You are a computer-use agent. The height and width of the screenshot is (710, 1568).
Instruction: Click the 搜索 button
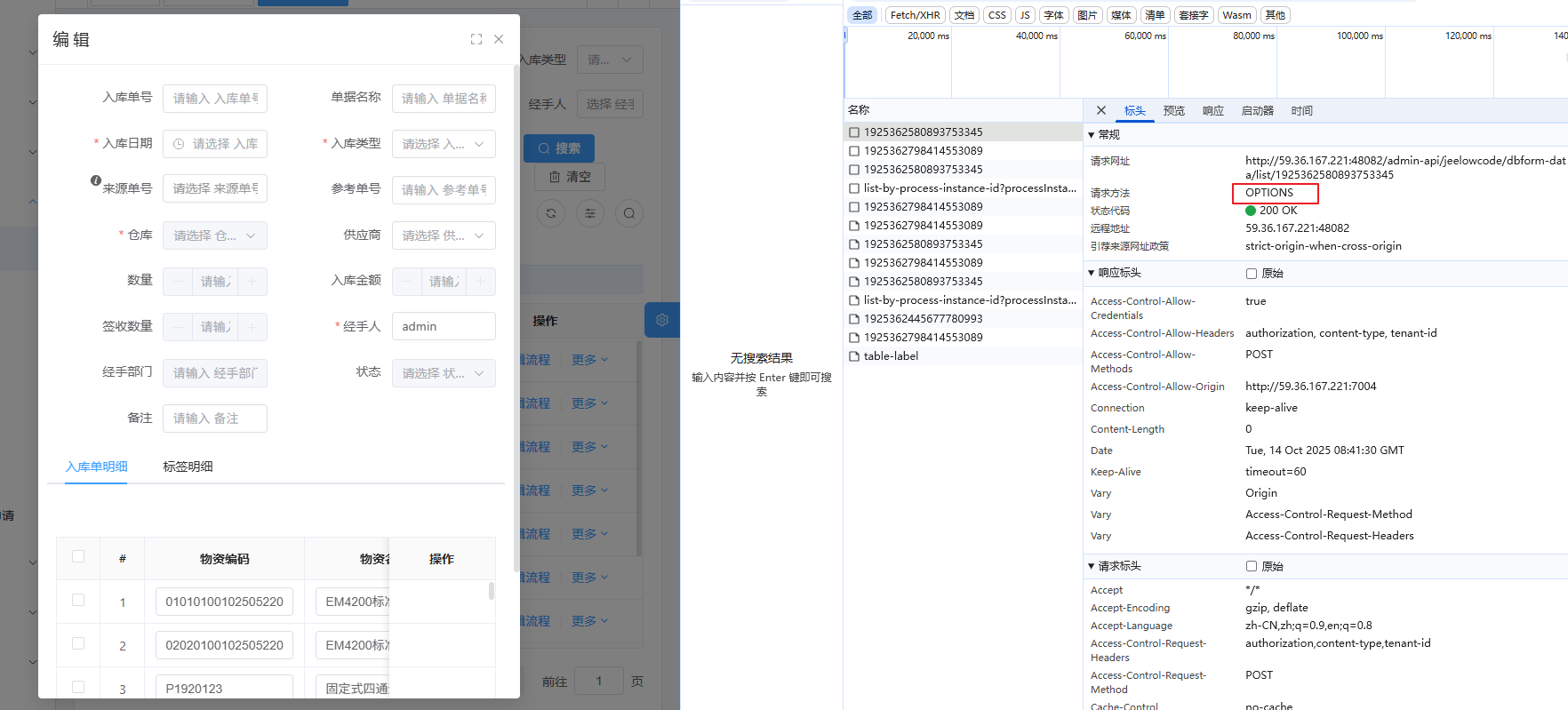click(x=559, y=148)
